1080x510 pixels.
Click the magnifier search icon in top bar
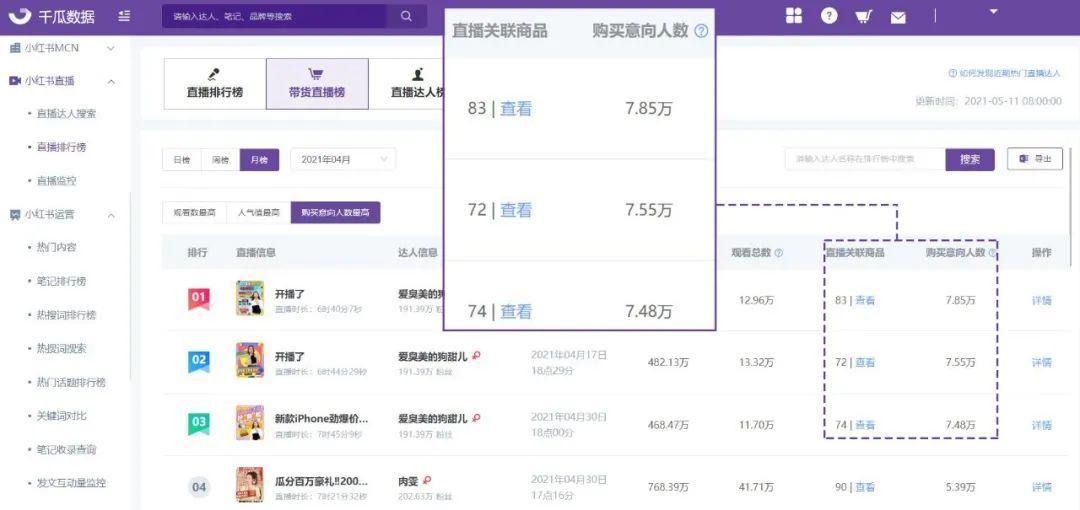pyautogui.click(x=406, y=16)
